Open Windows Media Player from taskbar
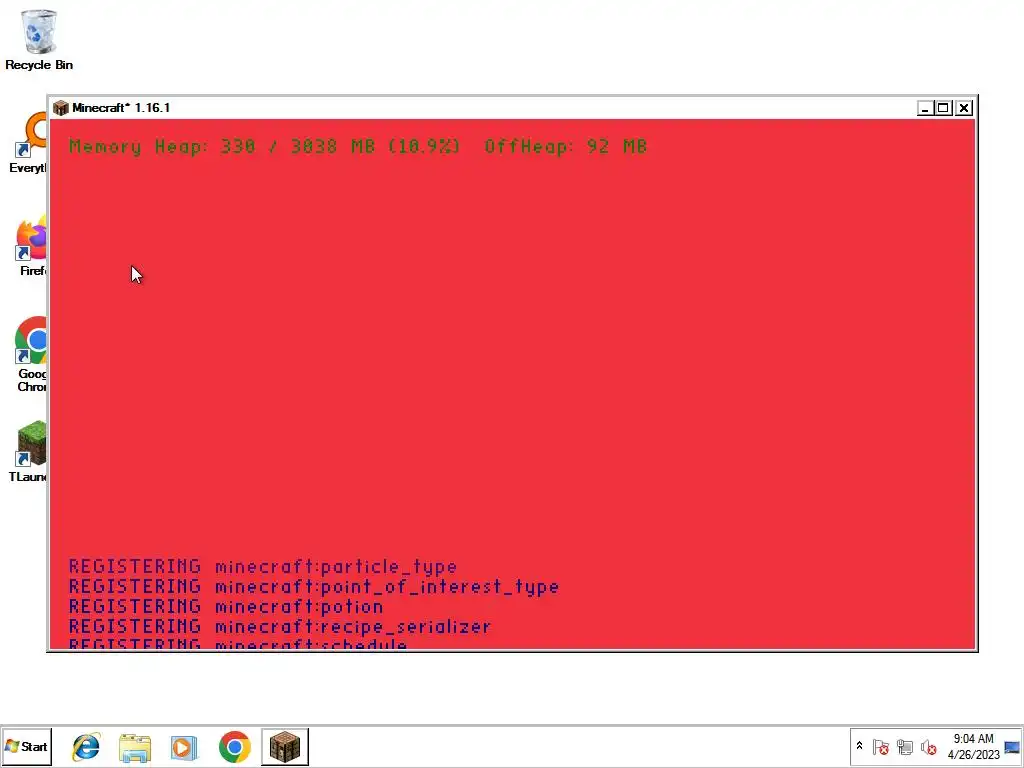This screenshot has height=768, width=1024. (x=184, y=746)
